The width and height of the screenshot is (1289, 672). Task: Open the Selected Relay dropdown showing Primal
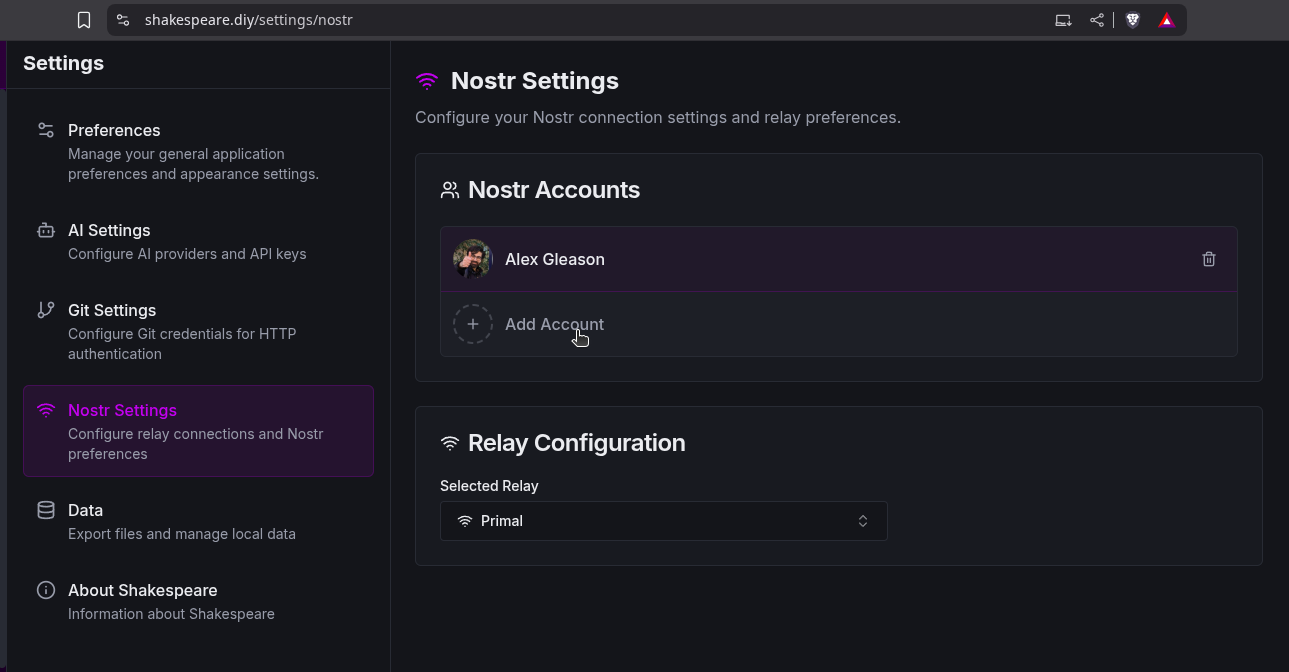(x=664, y=521)
